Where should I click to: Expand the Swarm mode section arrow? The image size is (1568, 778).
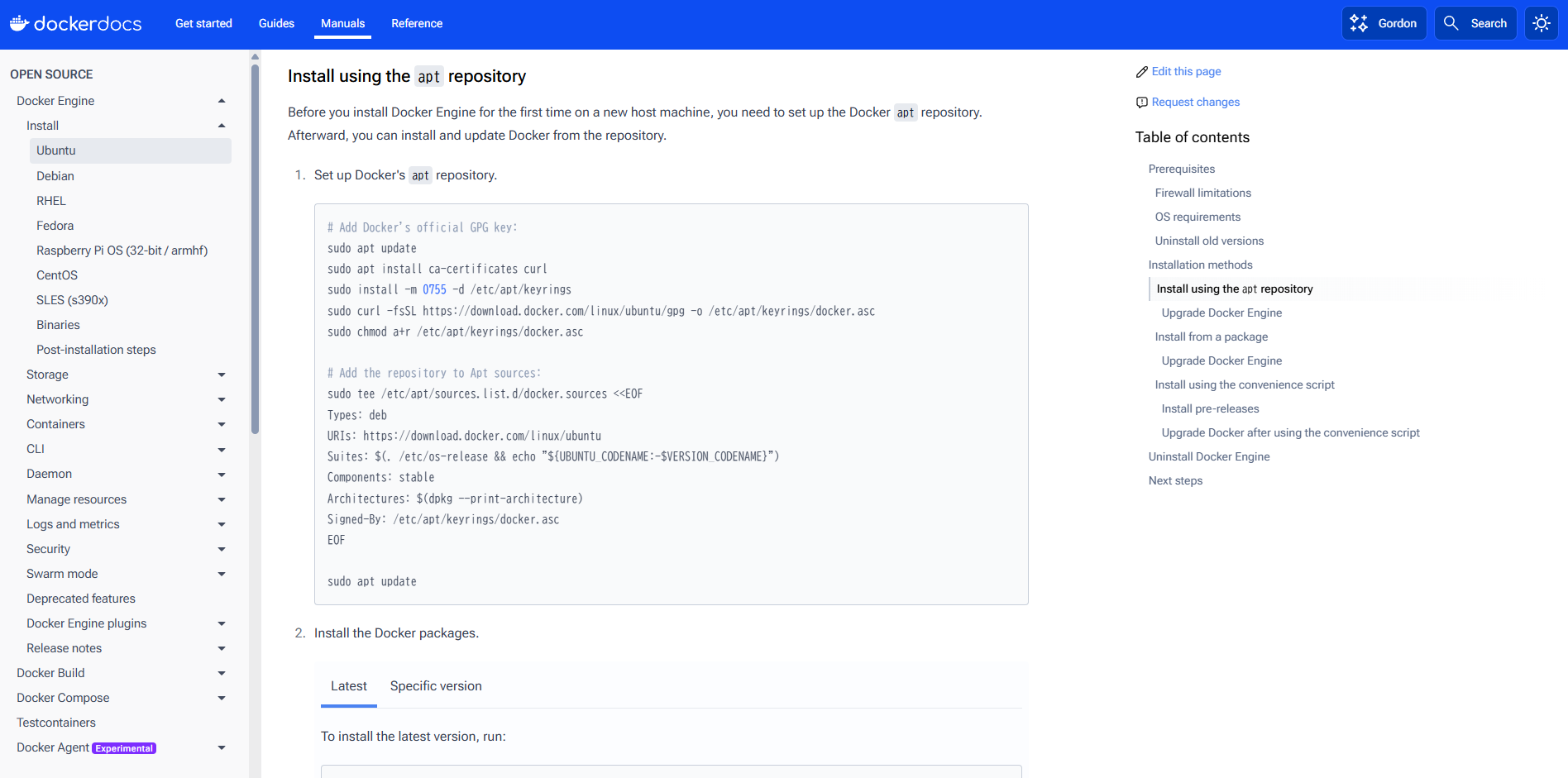222,574
